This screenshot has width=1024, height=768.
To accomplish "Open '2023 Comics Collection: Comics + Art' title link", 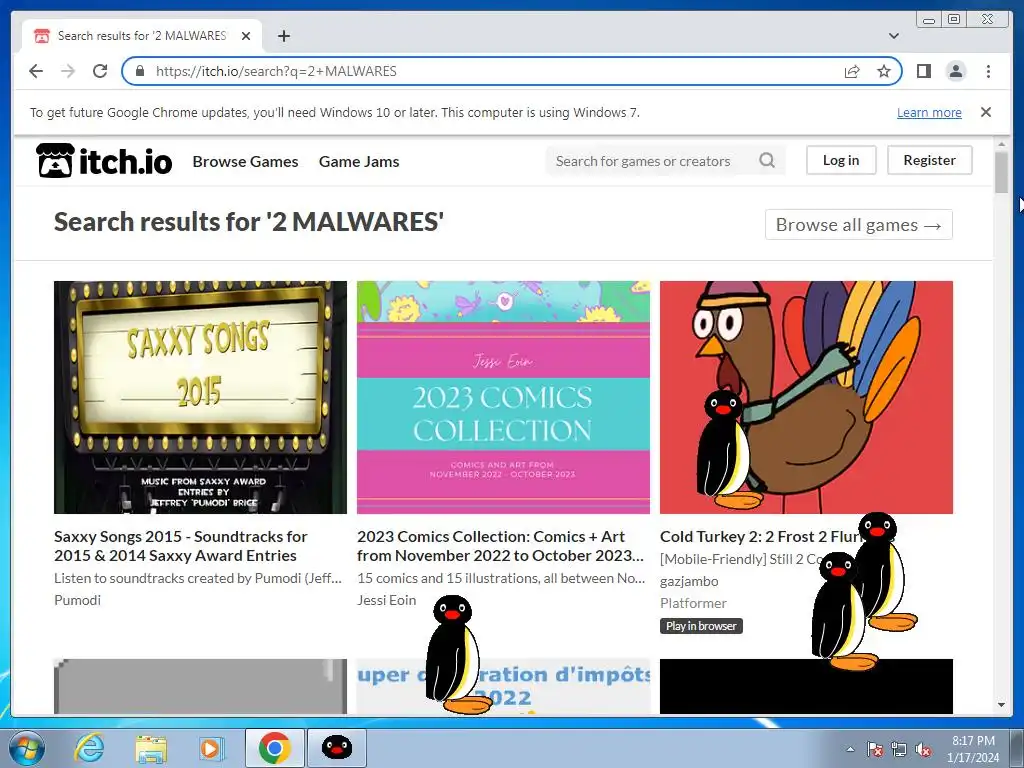I will (500, 546).
